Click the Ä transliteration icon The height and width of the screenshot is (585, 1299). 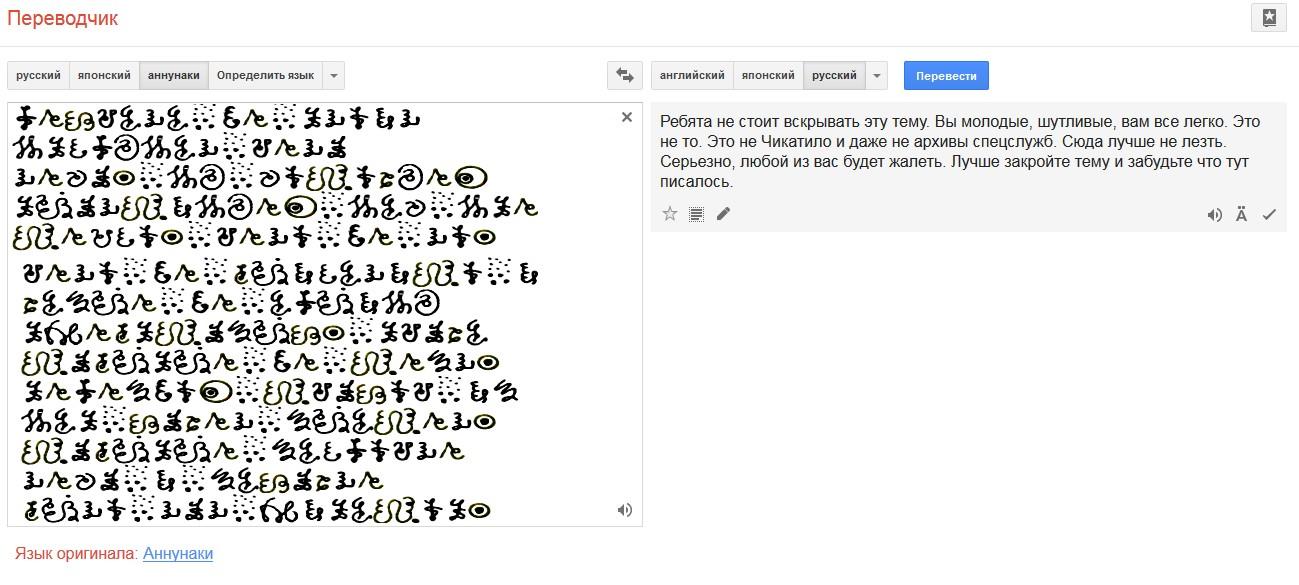click(1241, 214)
